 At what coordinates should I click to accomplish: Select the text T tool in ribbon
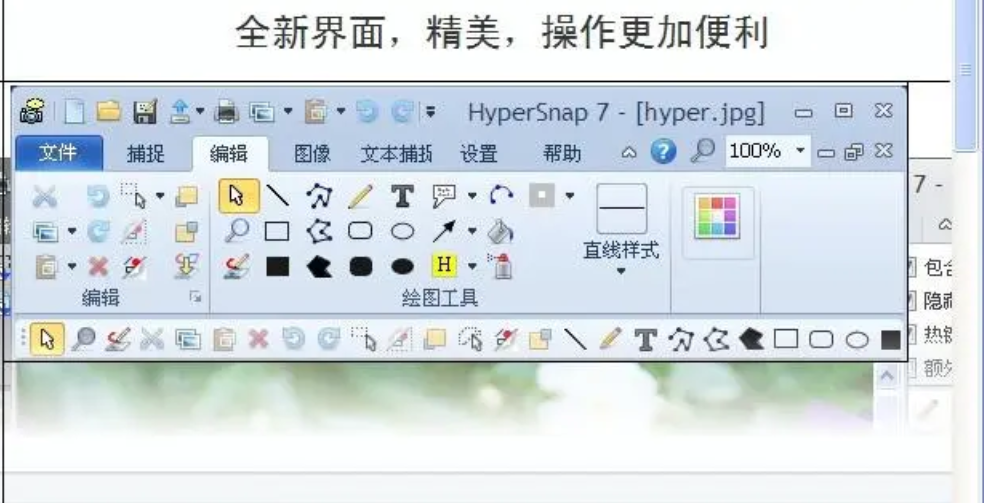pos(402,196)
